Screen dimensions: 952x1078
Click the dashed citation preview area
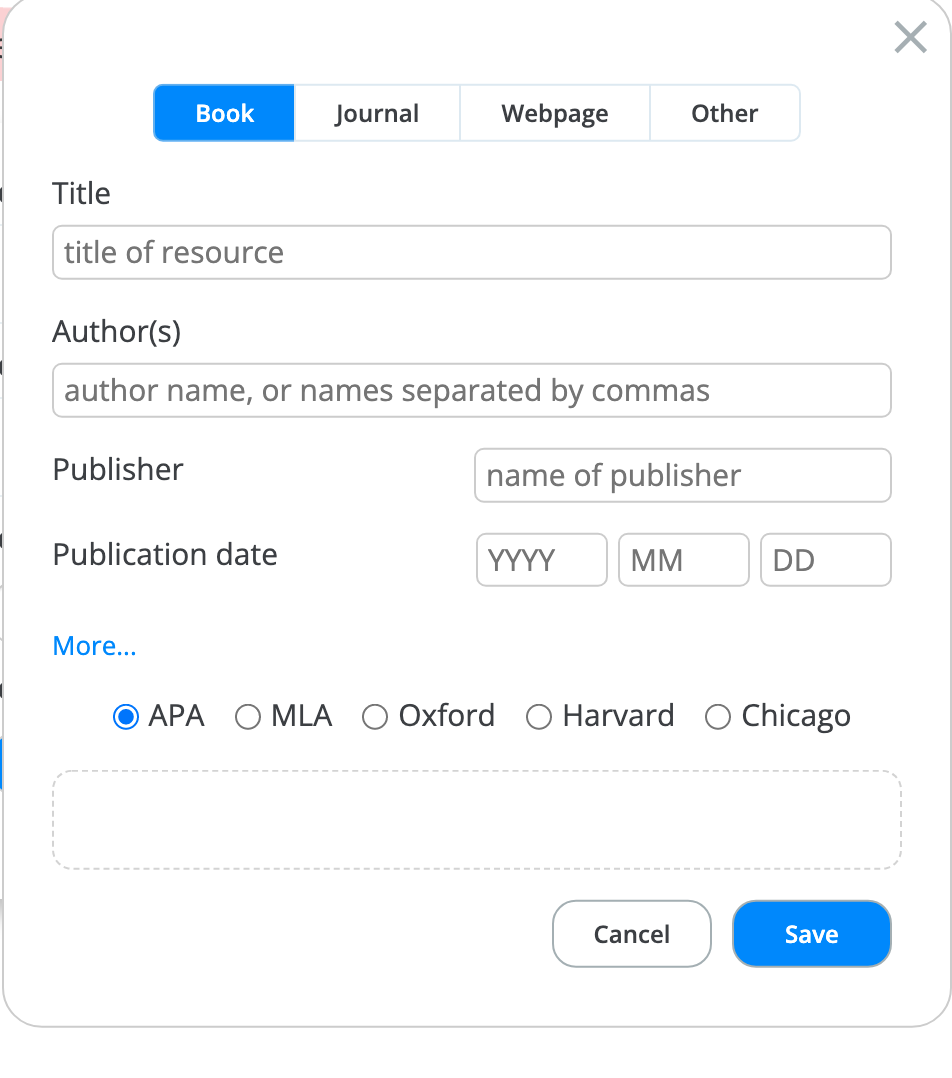[477, 820]
